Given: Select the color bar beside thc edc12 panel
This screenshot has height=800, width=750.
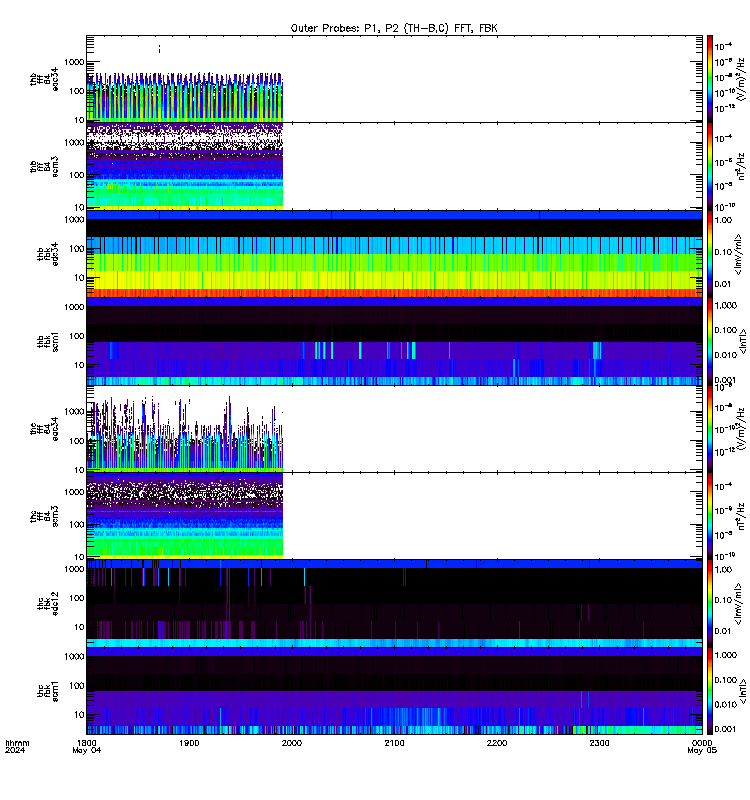Looking at the screenshot, I should point(710,603).
